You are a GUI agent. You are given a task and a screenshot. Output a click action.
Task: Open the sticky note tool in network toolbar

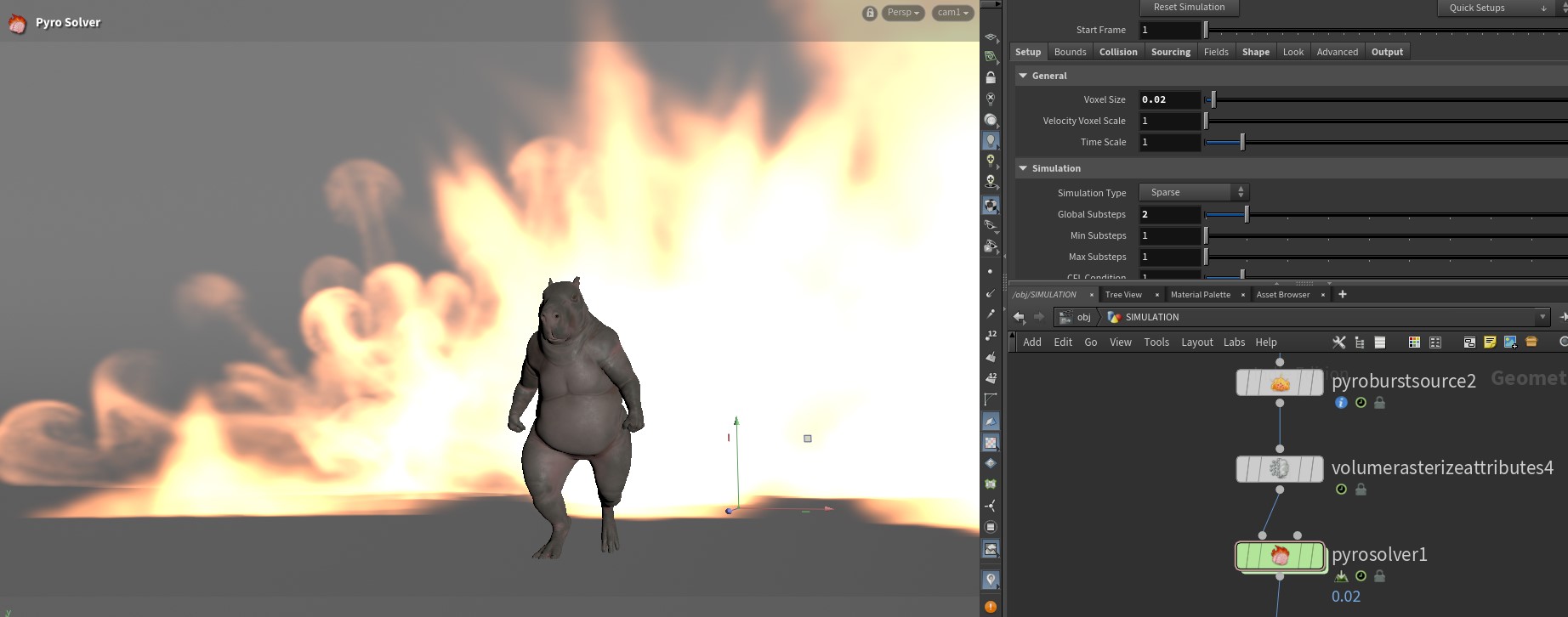pyautogui.click(x=1490, y=342)
